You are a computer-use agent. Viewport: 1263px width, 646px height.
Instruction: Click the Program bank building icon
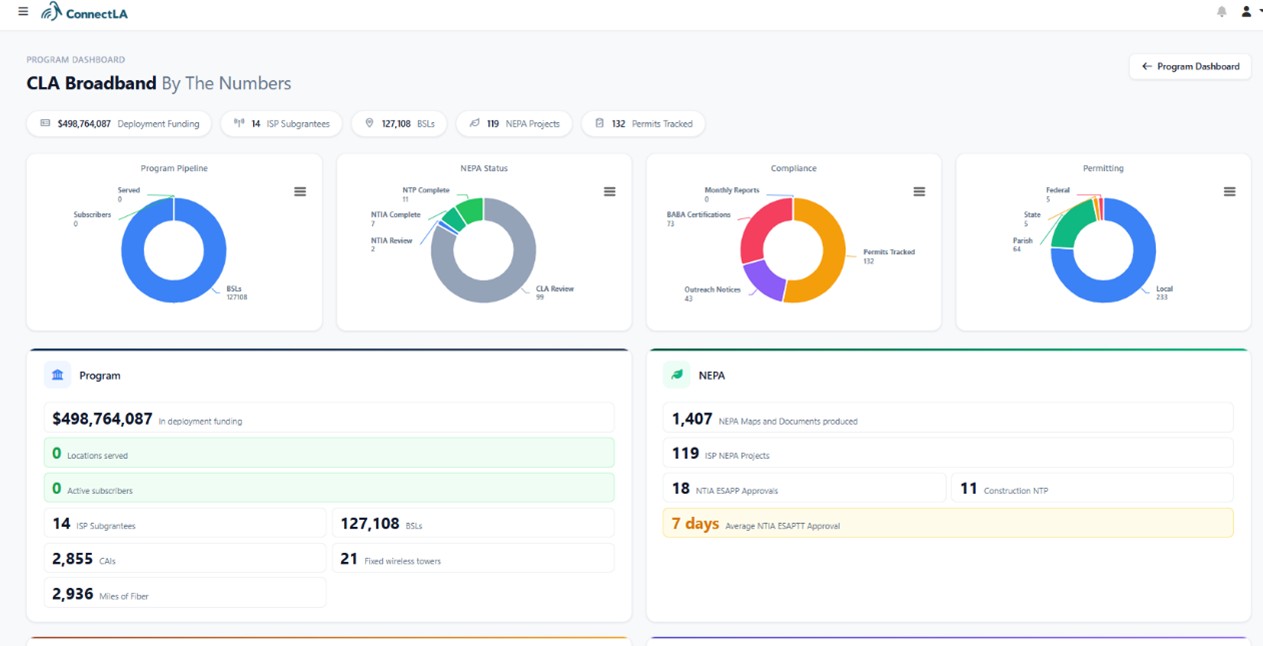point(58,375)
